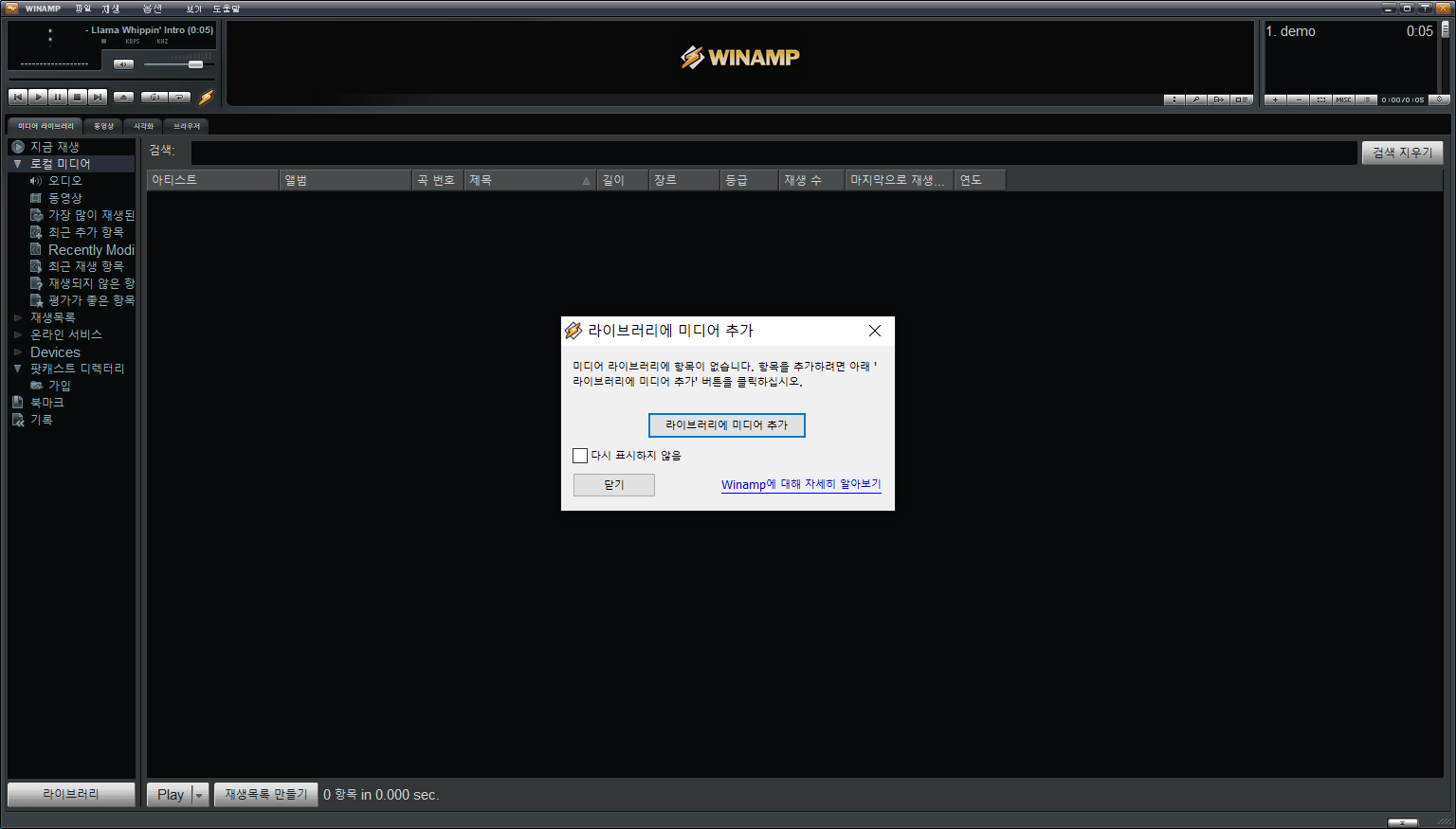Open the playlist MISC button
The width and height of the screenshot is (1456, 829).
1343,99
